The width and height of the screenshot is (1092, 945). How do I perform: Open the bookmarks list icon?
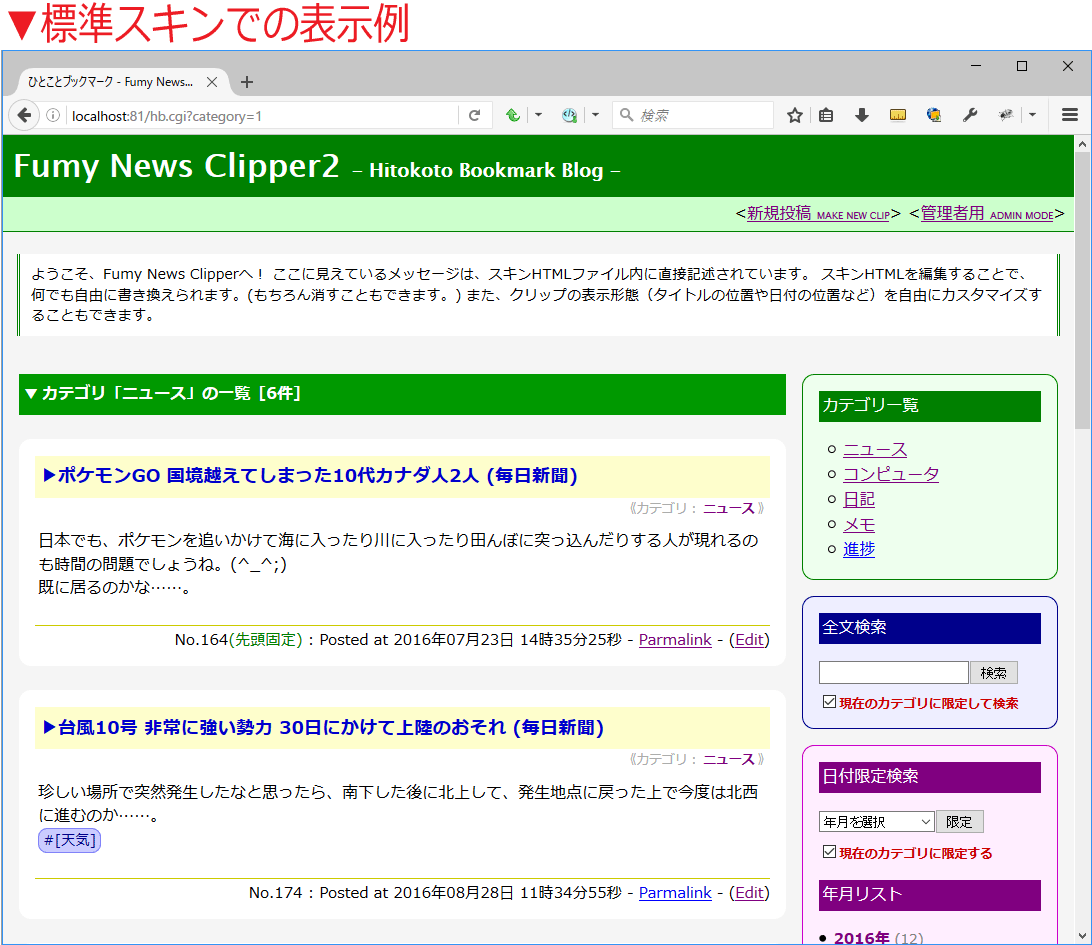coord(826,115)
